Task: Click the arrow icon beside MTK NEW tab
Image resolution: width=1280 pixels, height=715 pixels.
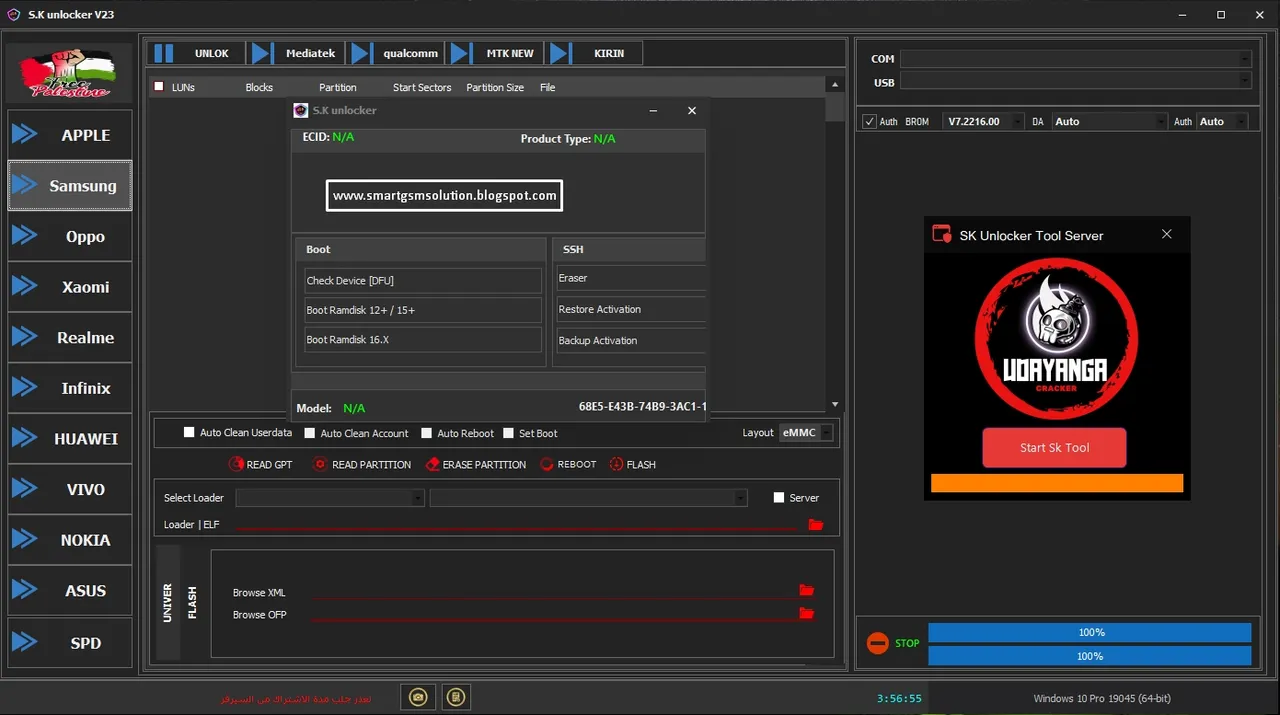Action: (460, 53)
